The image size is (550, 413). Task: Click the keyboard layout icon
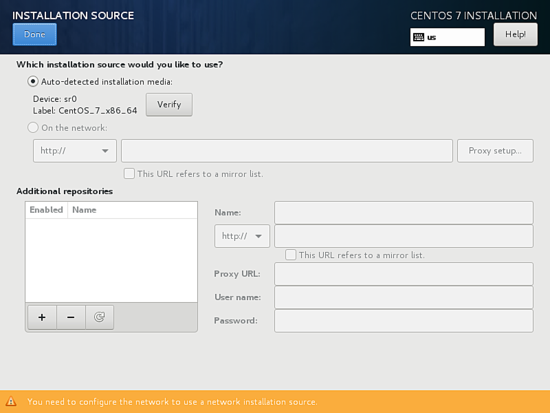click(x=418, y=37)
